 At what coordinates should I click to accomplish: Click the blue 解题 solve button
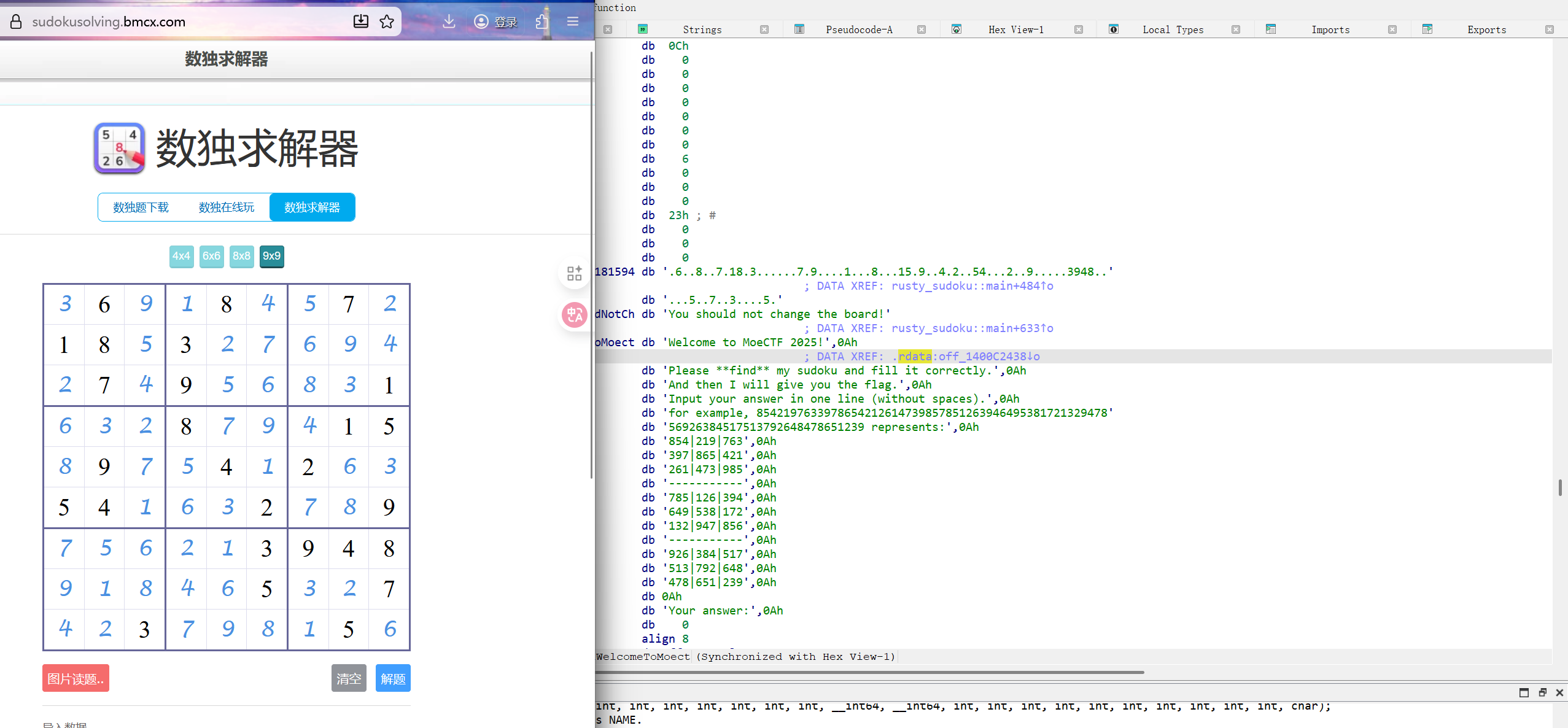[x=393, y=678]
